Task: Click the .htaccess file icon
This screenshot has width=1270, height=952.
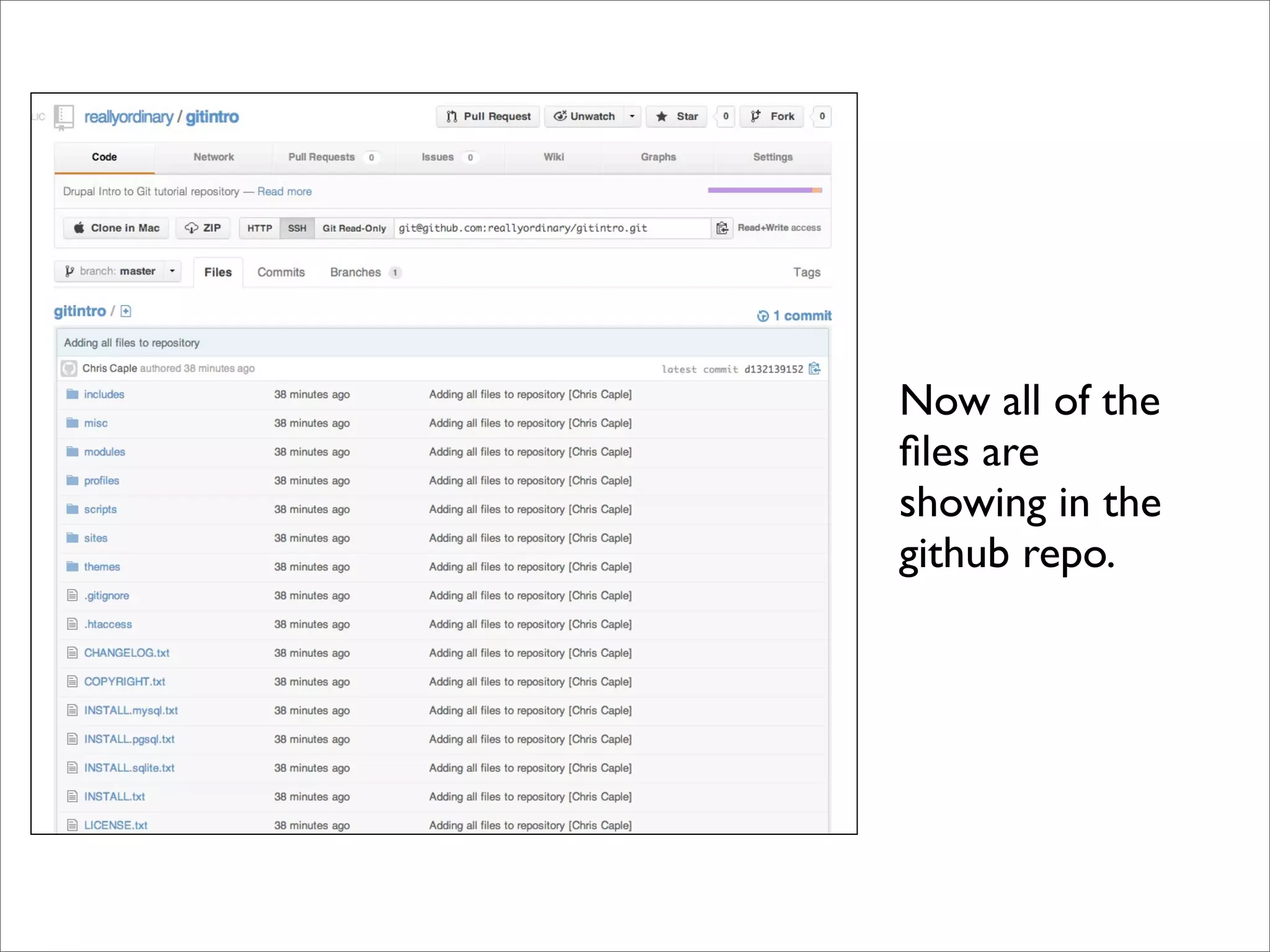Action: (x=73, y=624)
